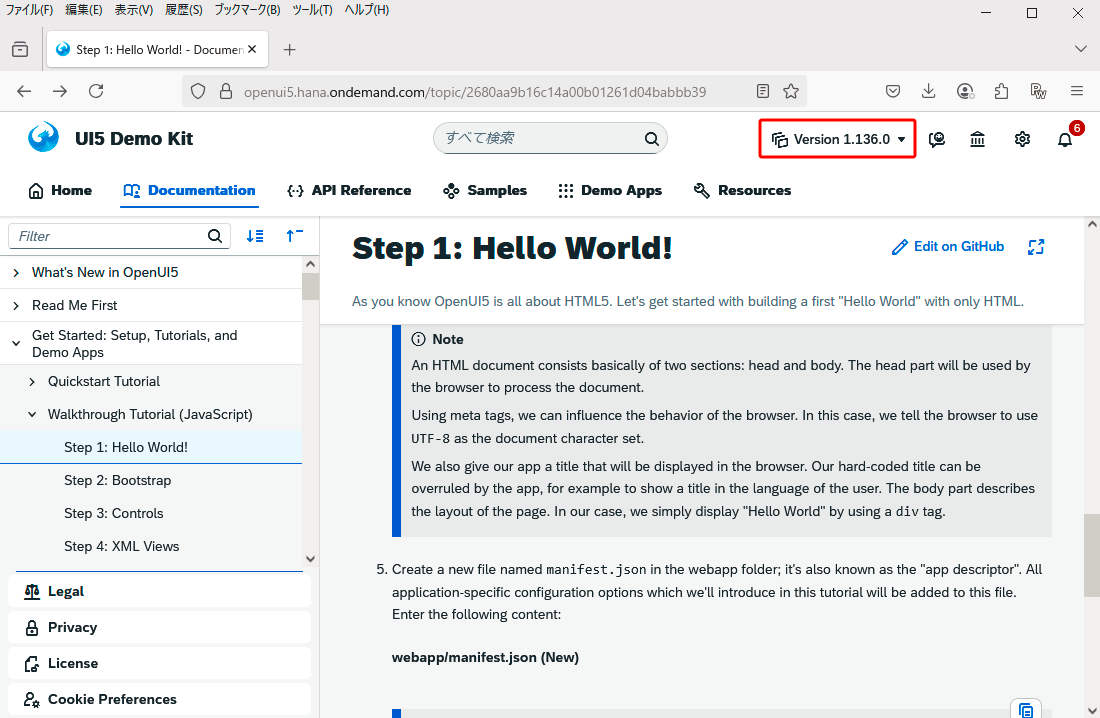
Task: Select the Documentation tab
Action: pyautogui.click(x=189, y=190)
